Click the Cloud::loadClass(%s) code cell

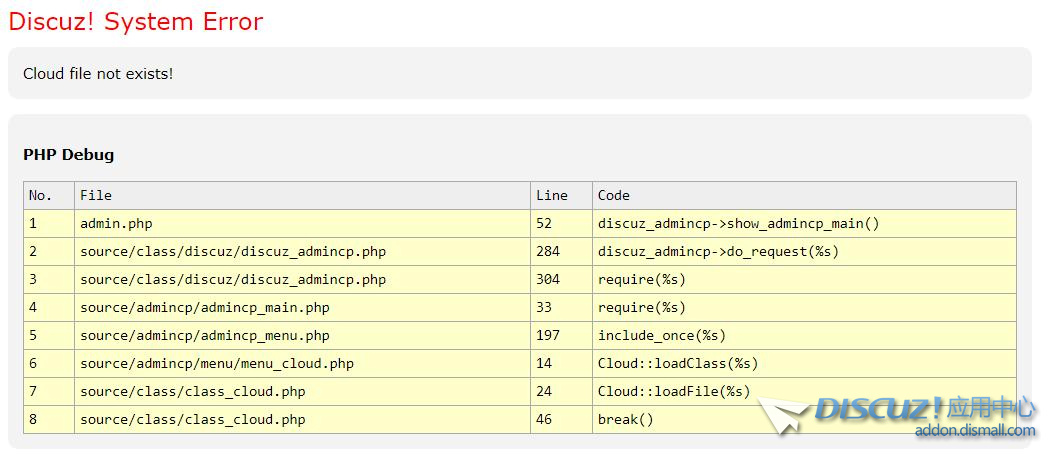678,363
